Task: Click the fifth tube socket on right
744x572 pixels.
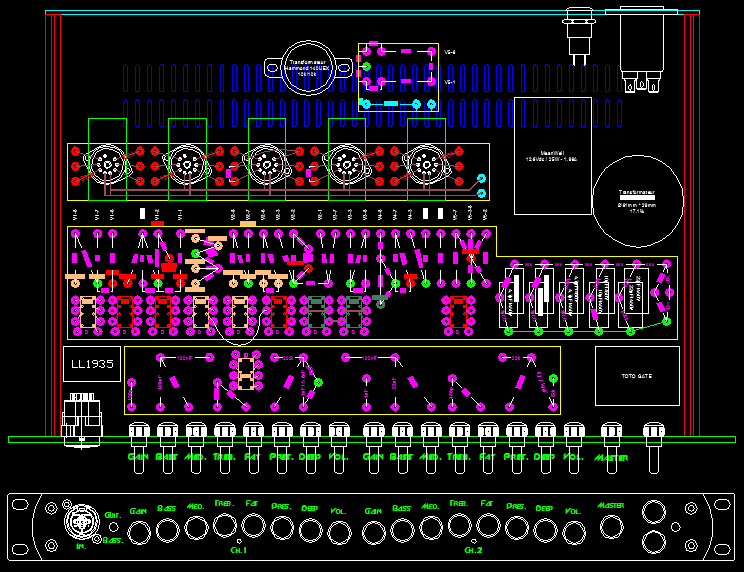Action: click(x=426, y=166)
